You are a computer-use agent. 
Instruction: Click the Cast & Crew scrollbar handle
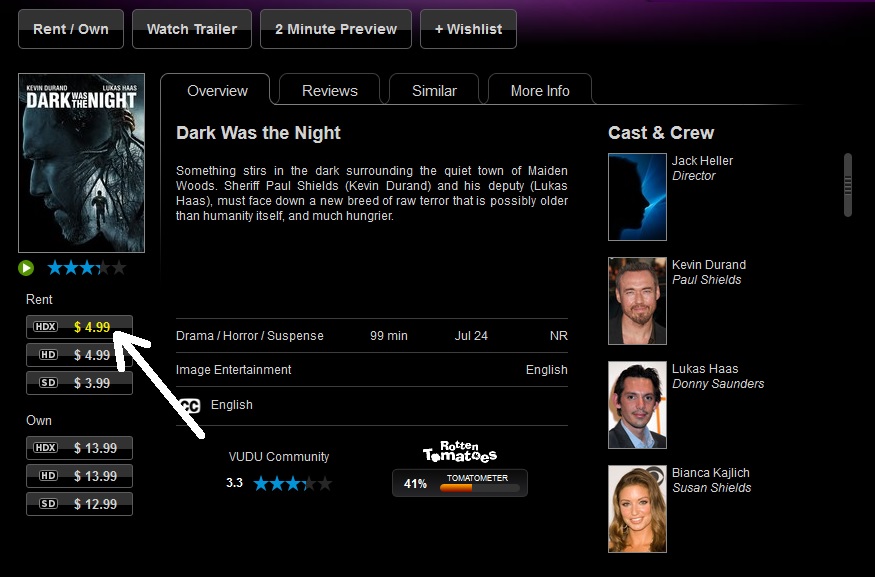click(x=848, y=185)
